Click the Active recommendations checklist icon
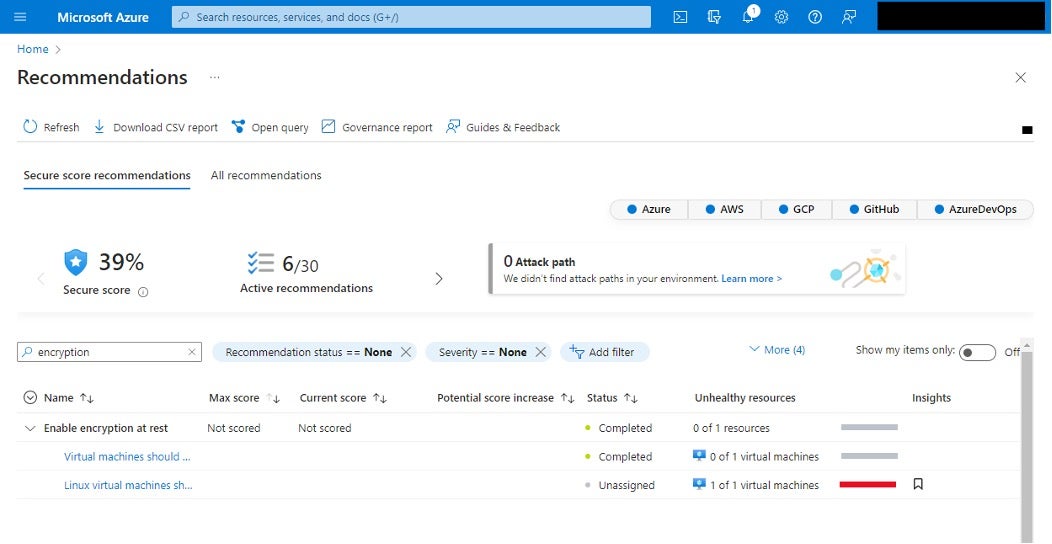Image resolution: width=1052 pixels, height=544 pixels. (261, 263)
